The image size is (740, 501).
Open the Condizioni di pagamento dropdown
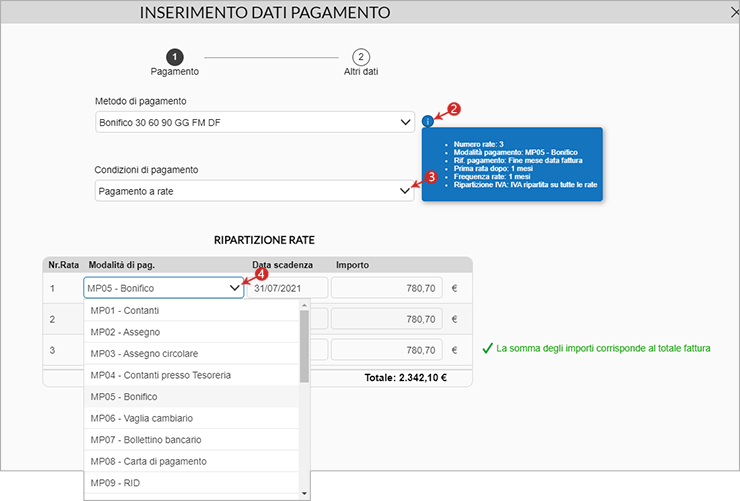(x=254, y=191)
